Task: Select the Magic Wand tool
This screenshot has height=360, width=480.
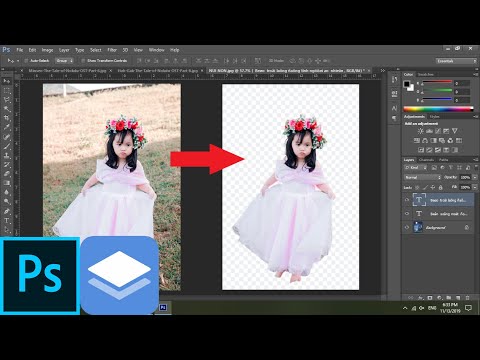Action: tap(7, 109)
